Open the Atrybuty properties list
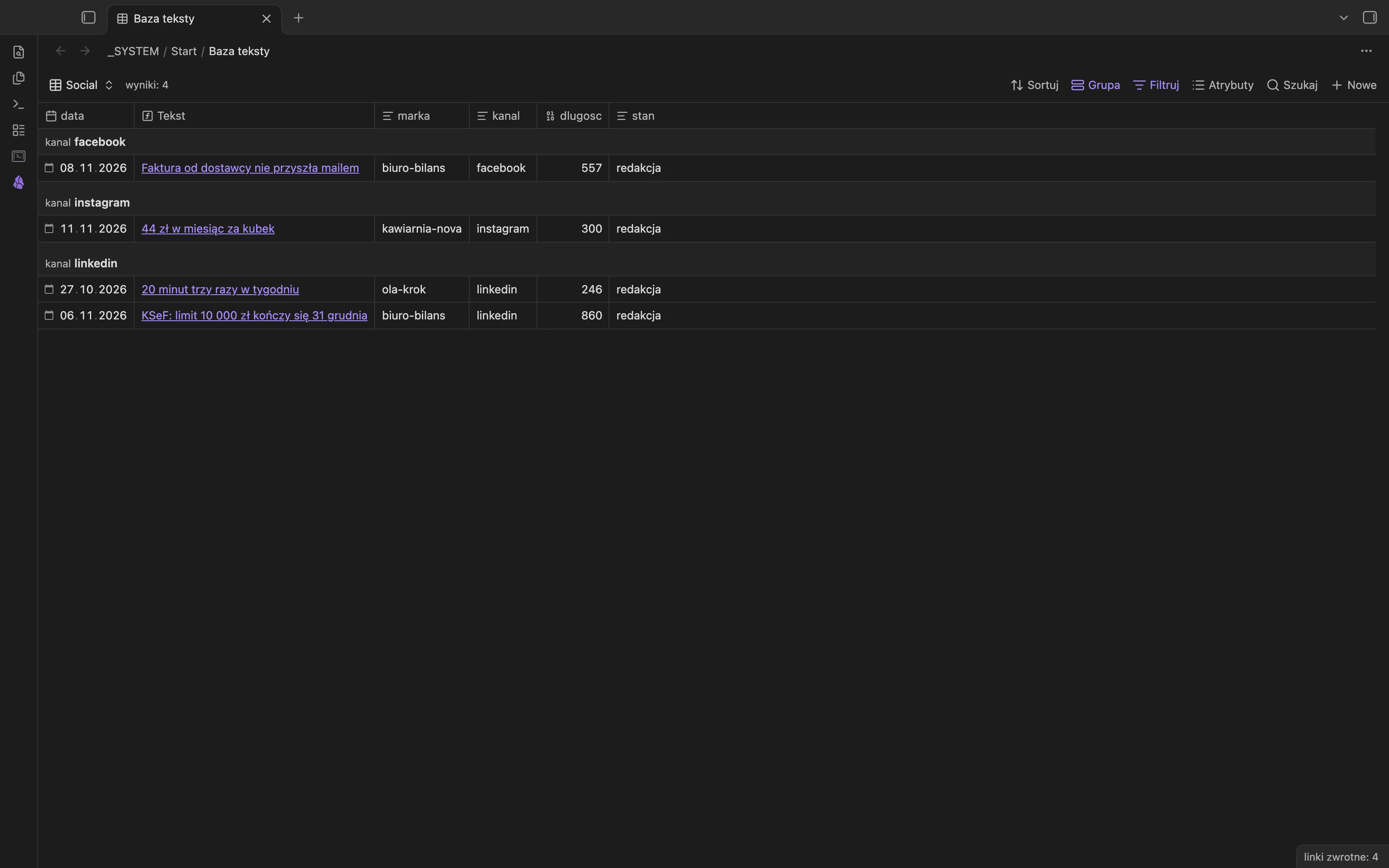This screenshot has width=1389, height=868. [x=1223, y=85]
